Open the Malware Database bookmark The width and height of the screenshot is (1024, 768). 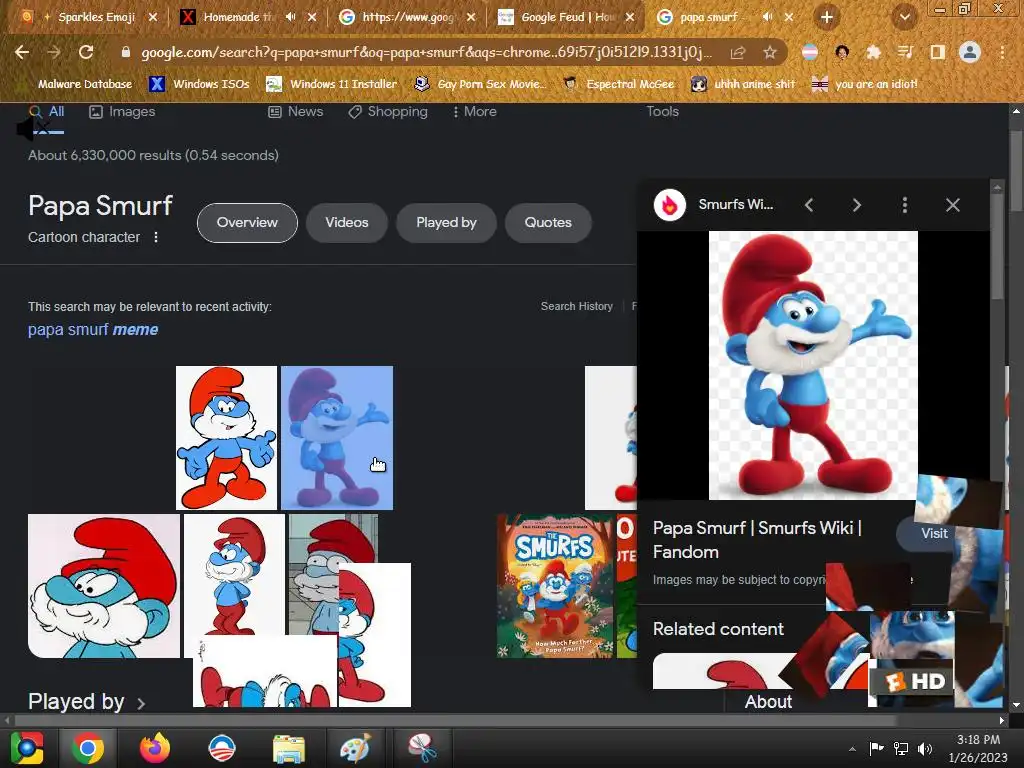pos(85,84)
